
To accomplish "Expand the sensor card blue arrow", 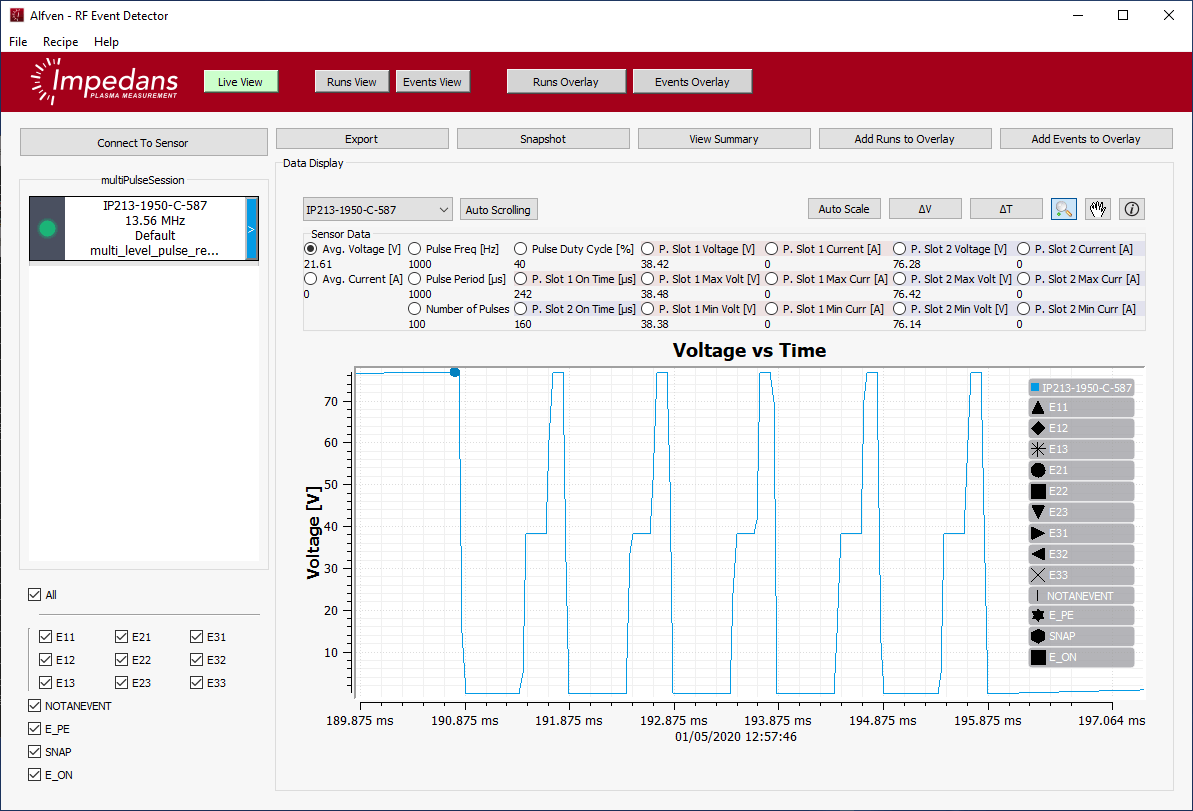I will [252, 229].
